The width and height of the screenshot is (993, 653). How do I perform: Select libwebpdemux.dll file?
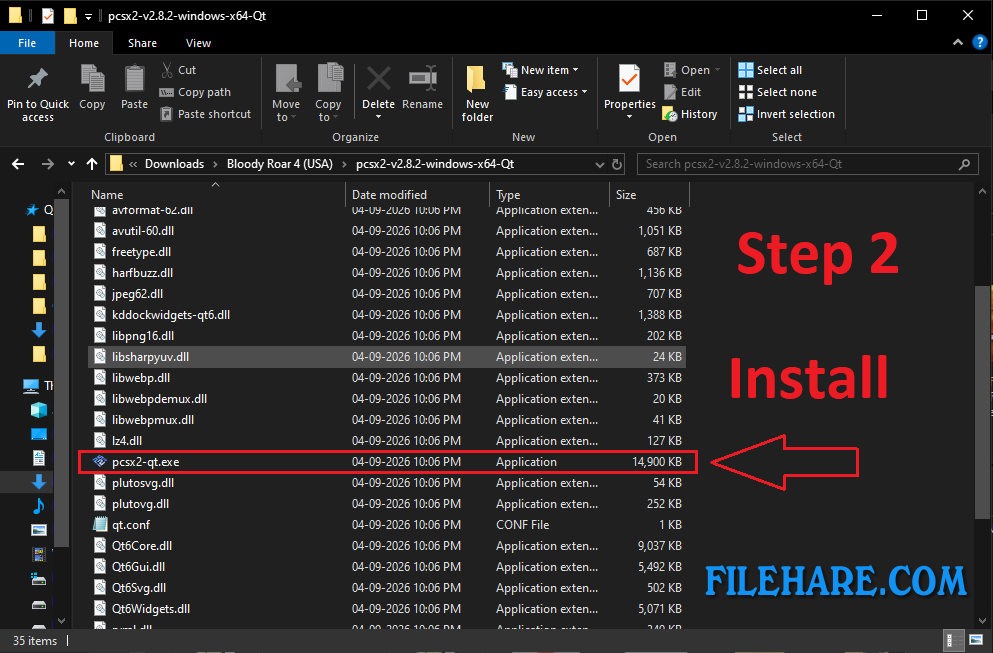click(387, 398)
